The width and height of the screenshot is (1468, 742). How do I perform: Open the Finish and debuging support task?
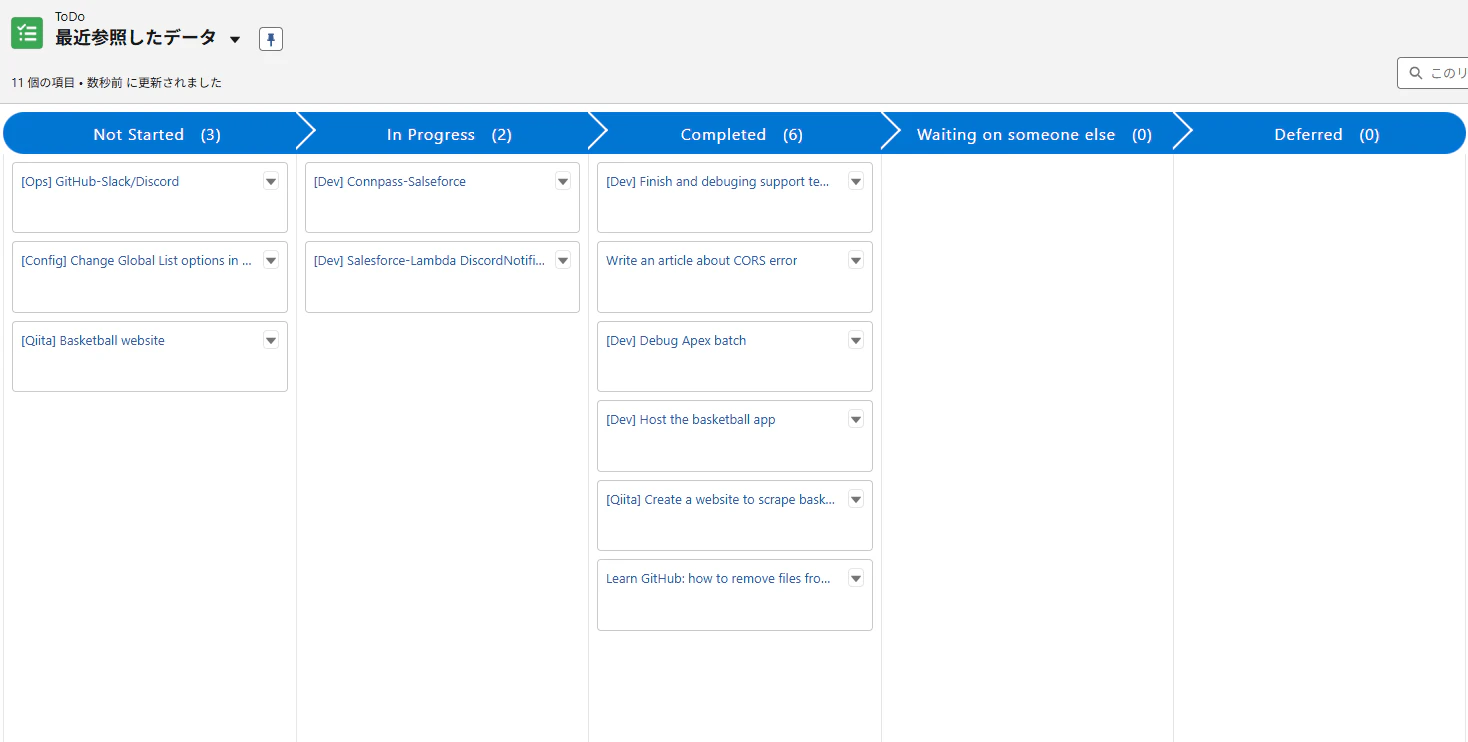(x=718, y=182)
